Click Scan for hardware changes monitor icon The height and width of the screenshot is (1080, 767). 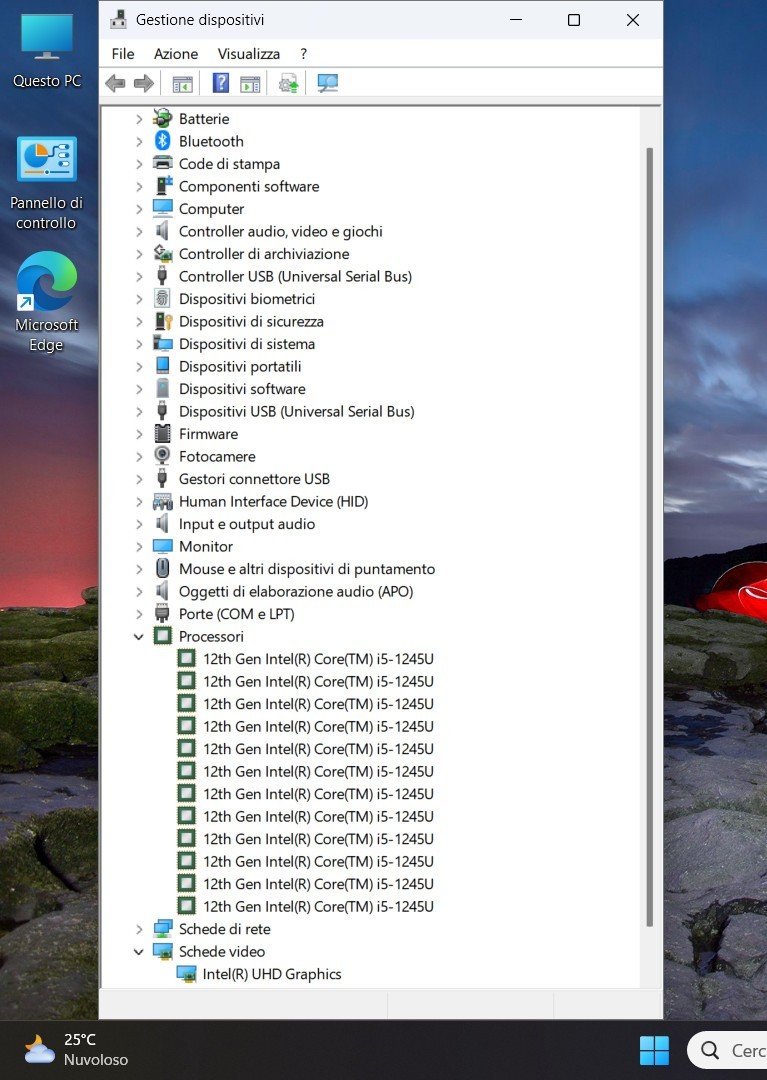327,84
